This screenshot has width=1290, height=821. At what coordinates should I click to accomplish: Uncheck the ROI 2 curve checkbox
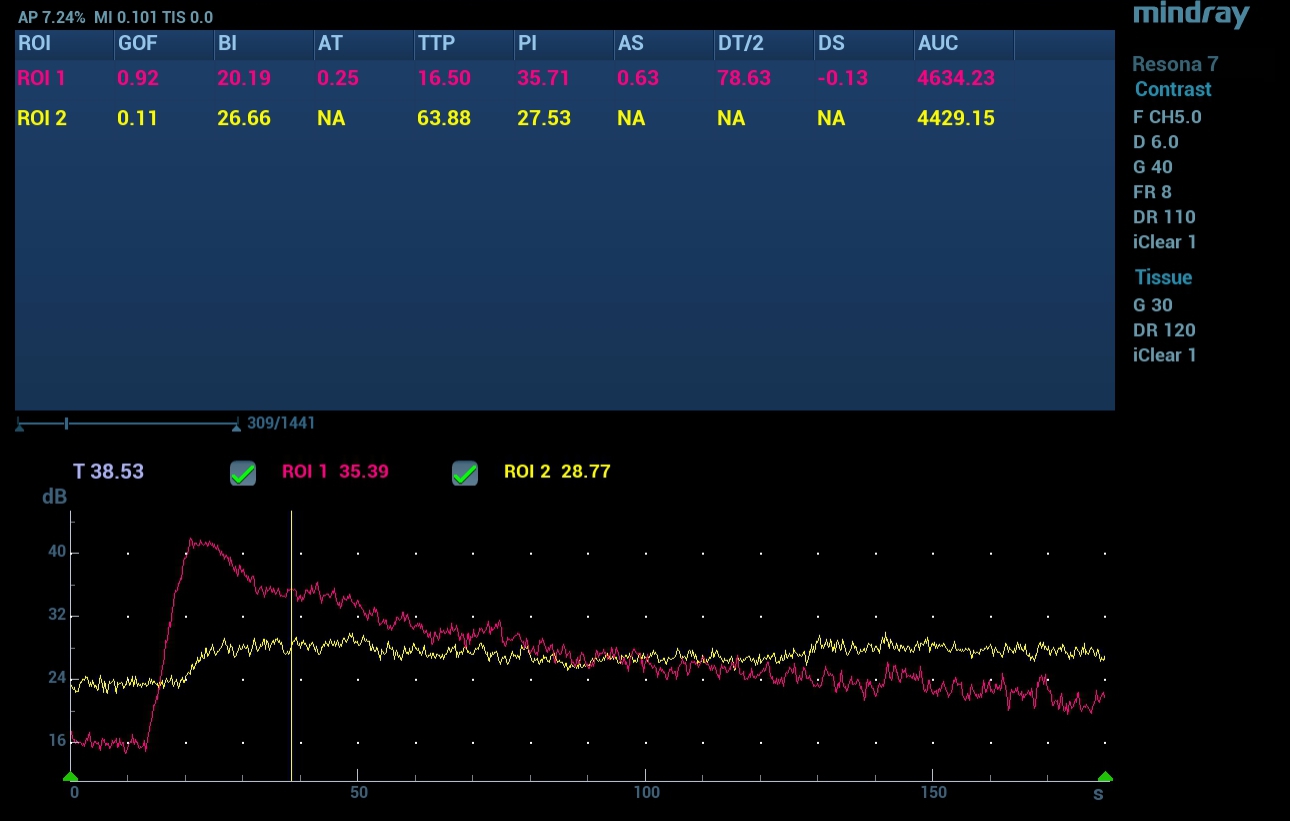tap(465, 473)
